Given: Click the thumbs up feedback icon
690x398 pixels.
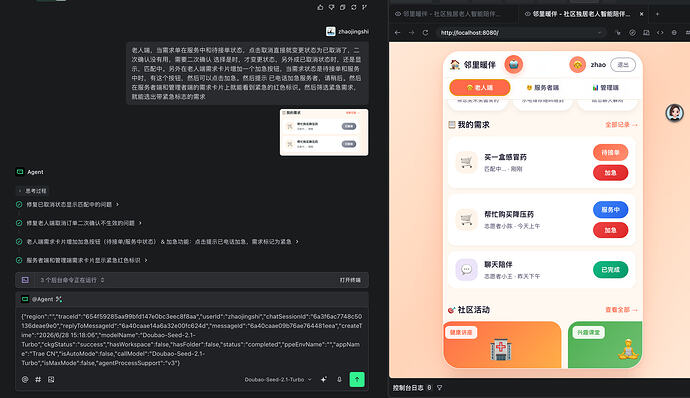Looking at the screenshot, I should pyautogui.click(x=320, y=7).
